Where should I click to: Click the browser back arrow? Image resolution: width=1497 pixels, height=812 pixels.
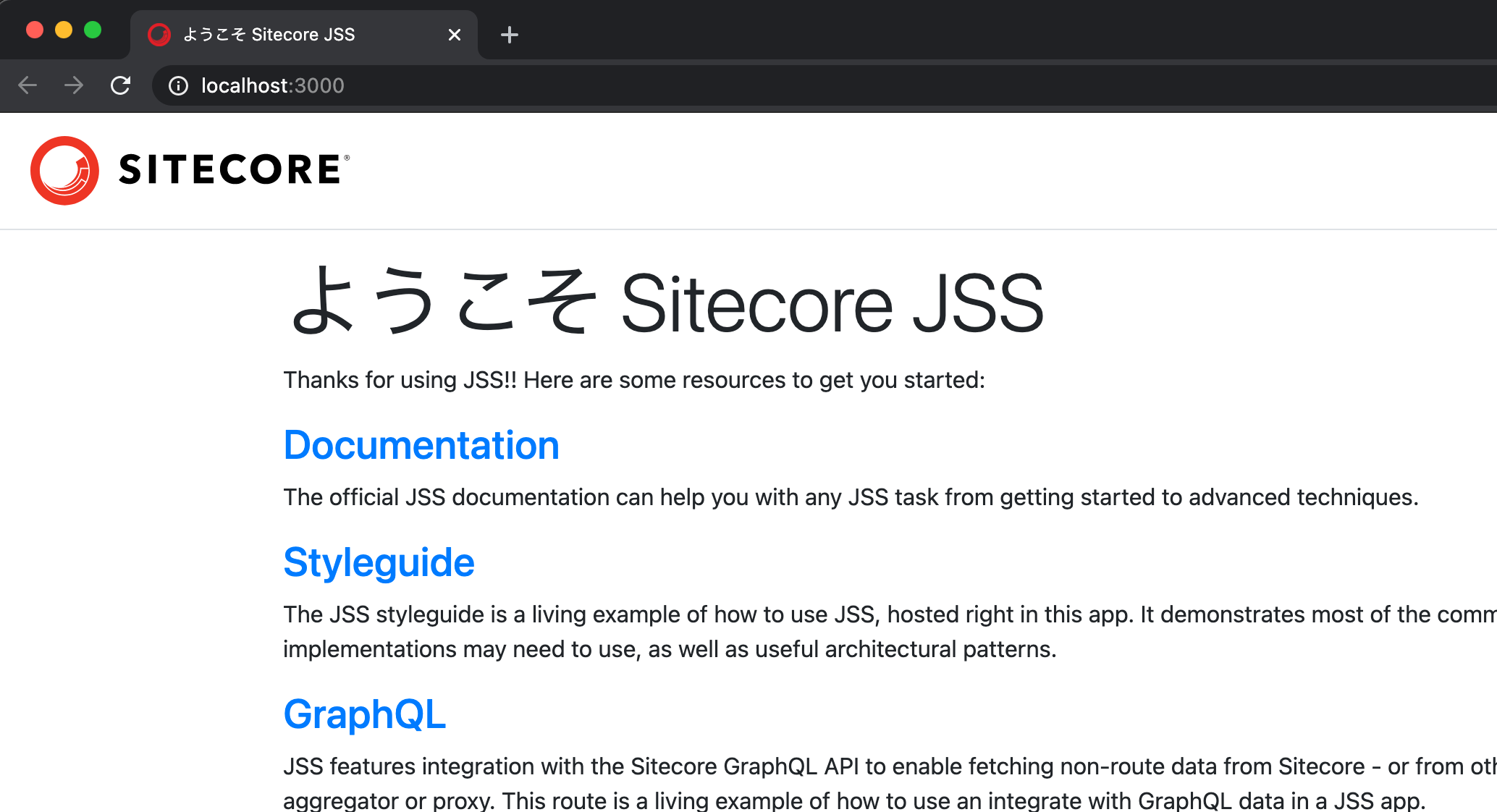click(28, 85)
